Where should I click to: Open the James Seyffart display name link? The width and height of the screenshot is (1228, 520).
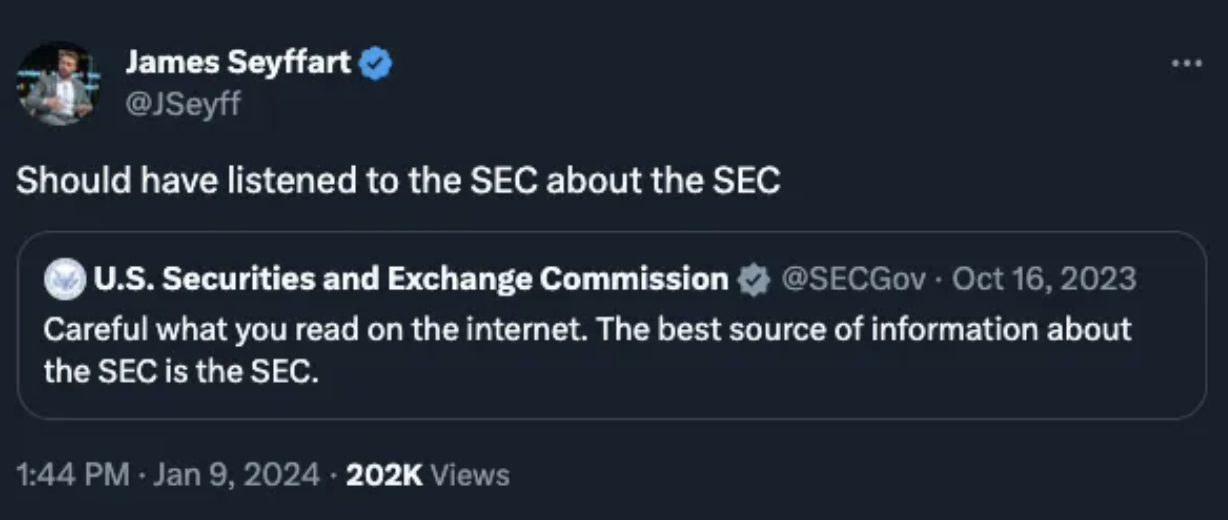(238, 64)
